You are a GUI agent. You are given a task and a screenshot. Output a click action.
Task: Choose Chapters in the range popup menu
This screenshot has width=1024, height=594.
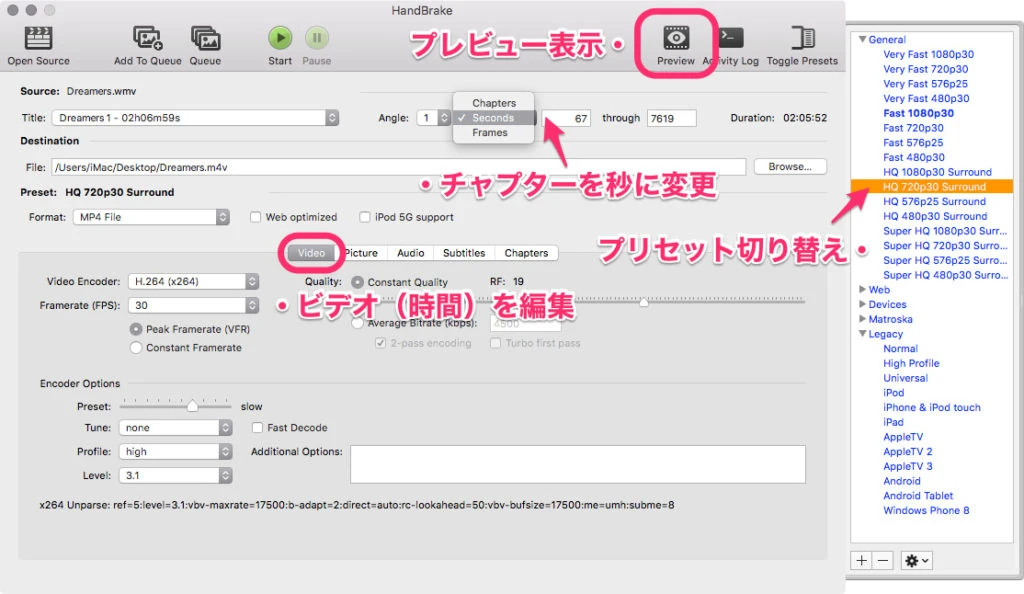click(494, 103)
